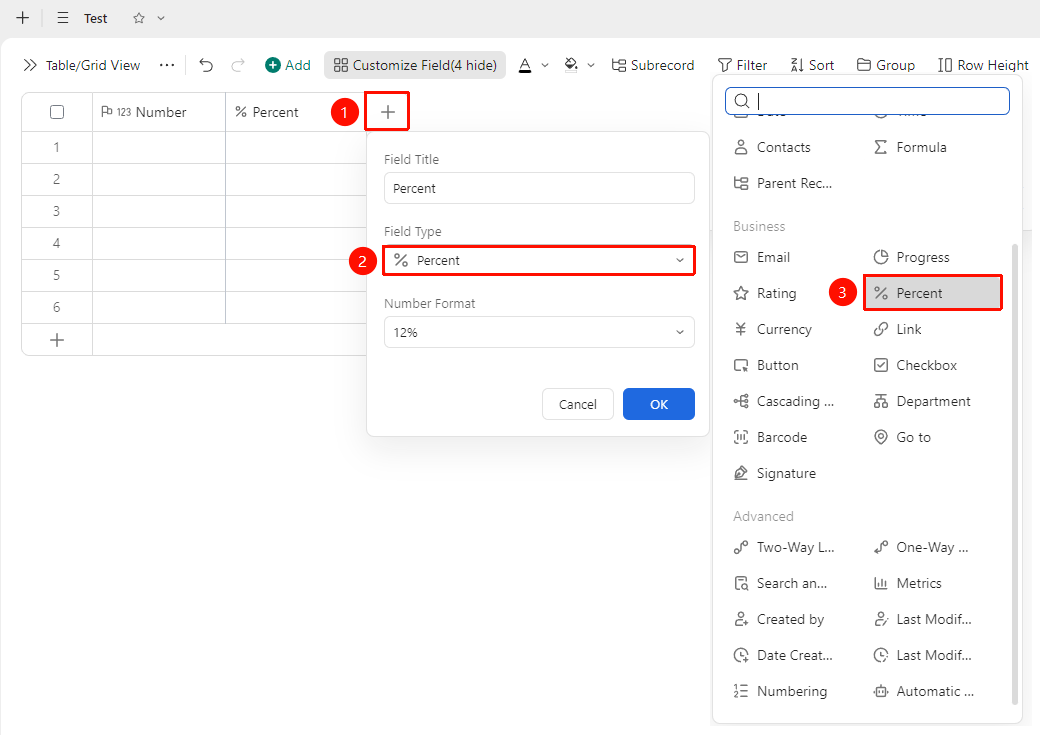Choose the Contacts field type
This screenshot has width=1040, height=735.
point(772,147)
